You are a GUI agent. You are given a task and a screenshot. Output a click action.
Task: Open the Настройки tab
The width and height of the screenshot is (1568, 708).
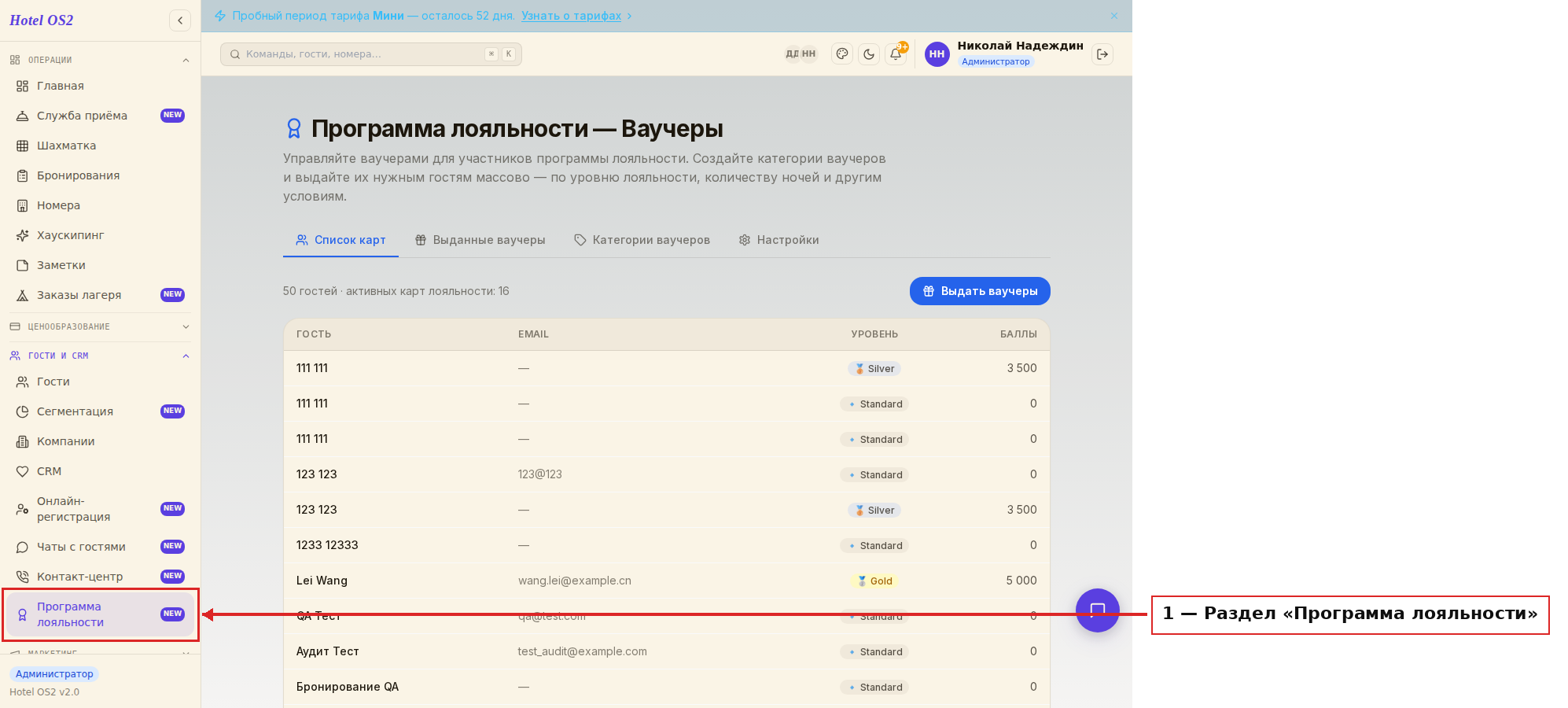point(778,240)
